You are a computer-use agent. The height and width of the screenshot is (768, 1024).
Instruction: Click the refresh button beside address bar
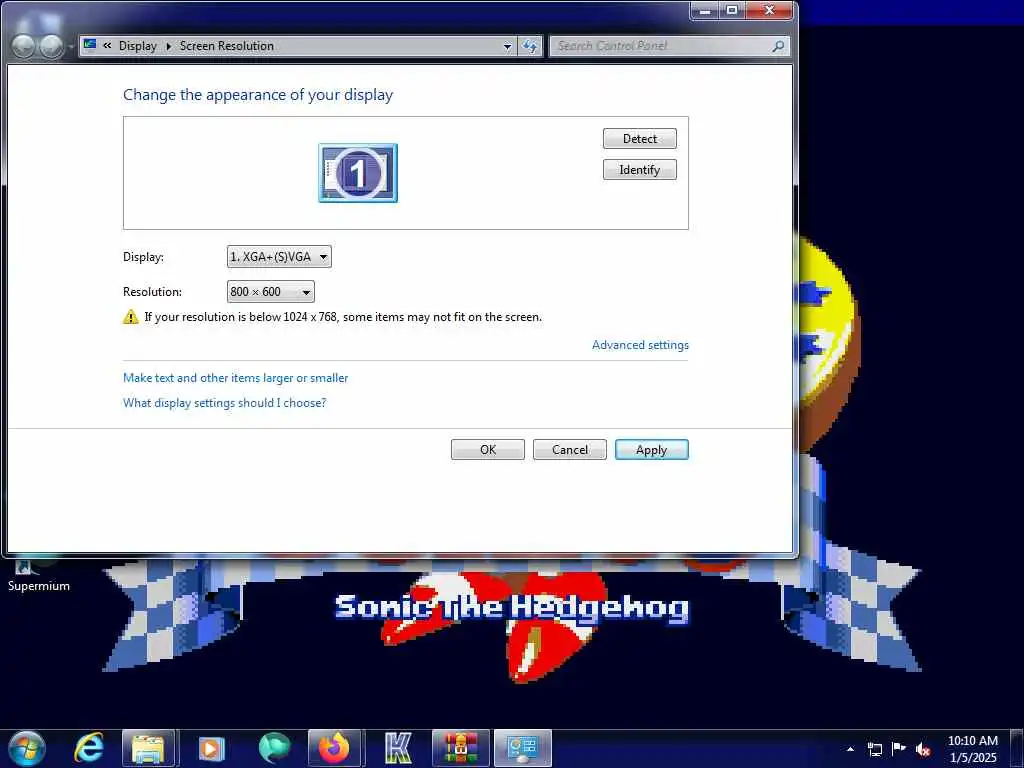coord(530,46)
